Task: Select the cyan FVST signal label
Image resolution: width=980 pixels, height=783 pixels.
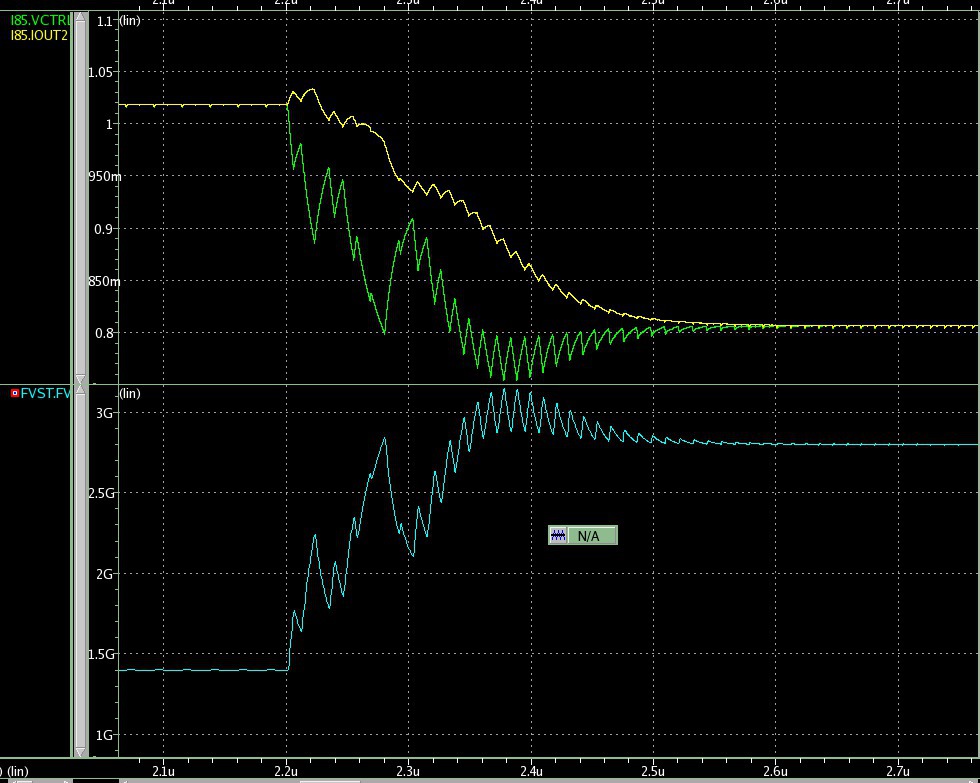Action: (46, 394)
